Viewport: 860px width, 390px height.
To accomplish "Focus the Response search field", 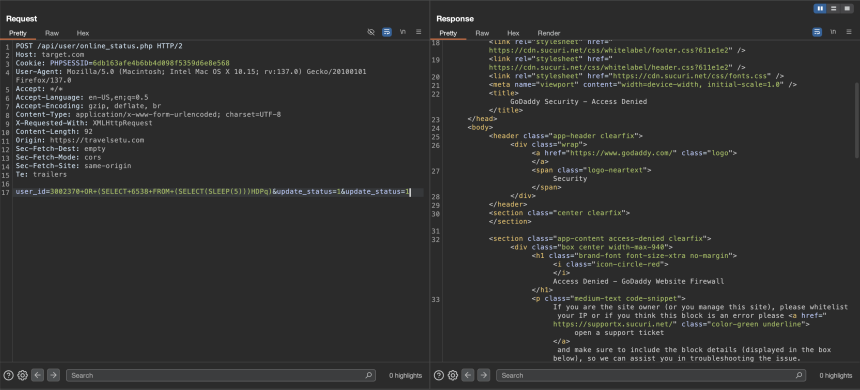I will [x=651, y=376].
